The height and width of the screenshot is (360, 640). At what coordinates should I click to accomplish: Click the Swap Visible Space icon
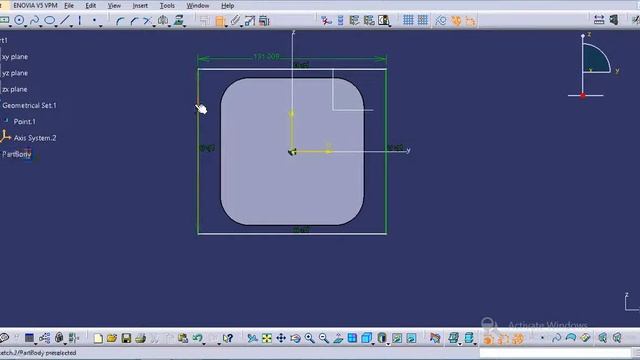[x=411, y=338]
